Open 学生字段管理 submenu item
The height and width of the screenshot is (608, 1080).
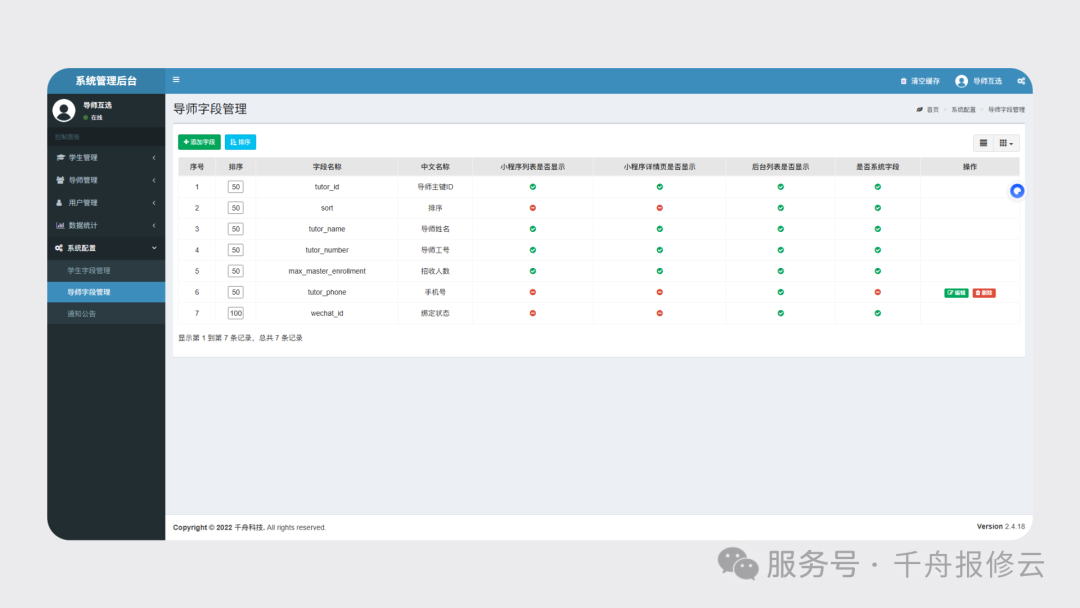[89, 271]
